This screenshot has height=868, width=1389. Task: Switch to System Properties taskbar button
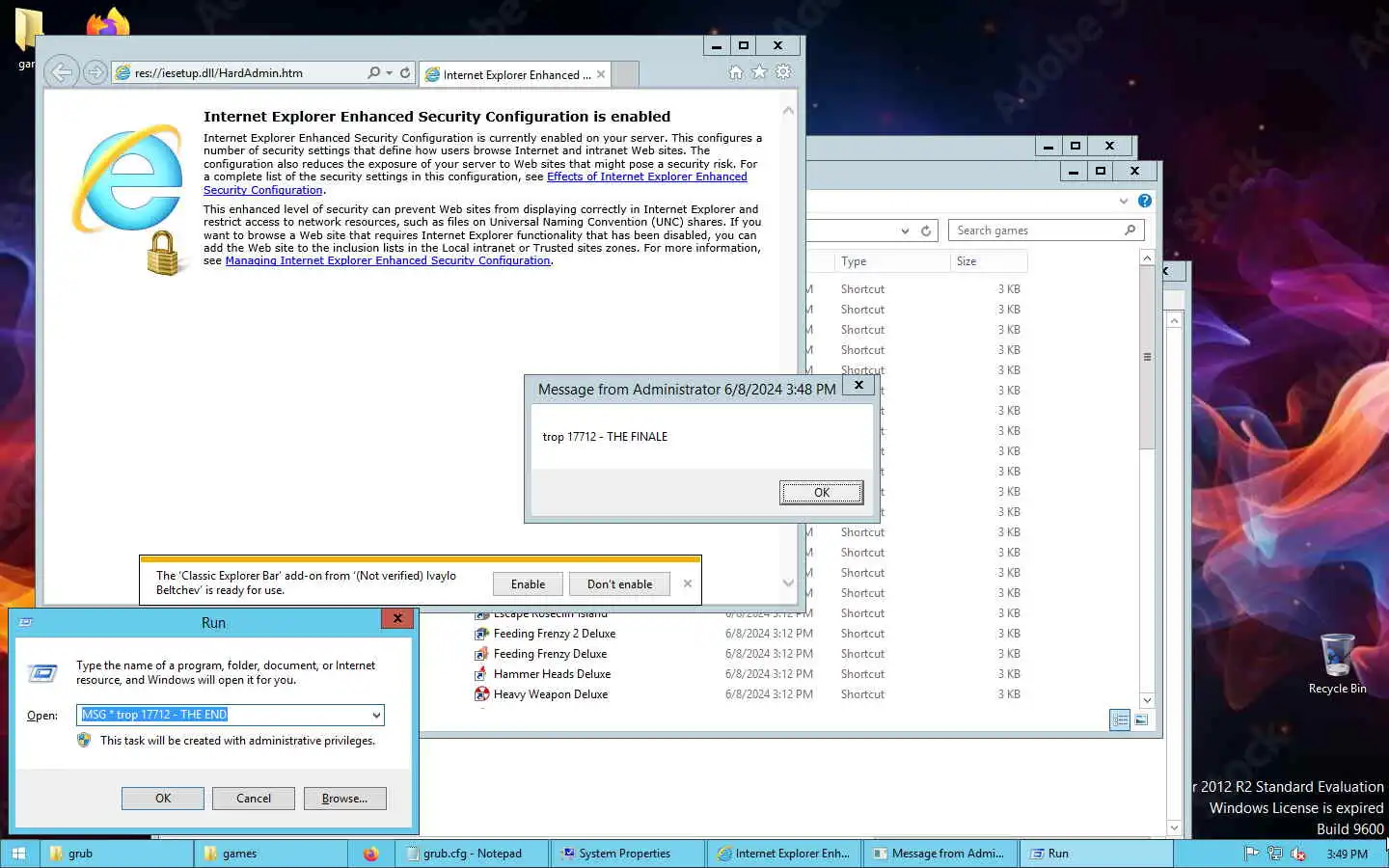627,854
